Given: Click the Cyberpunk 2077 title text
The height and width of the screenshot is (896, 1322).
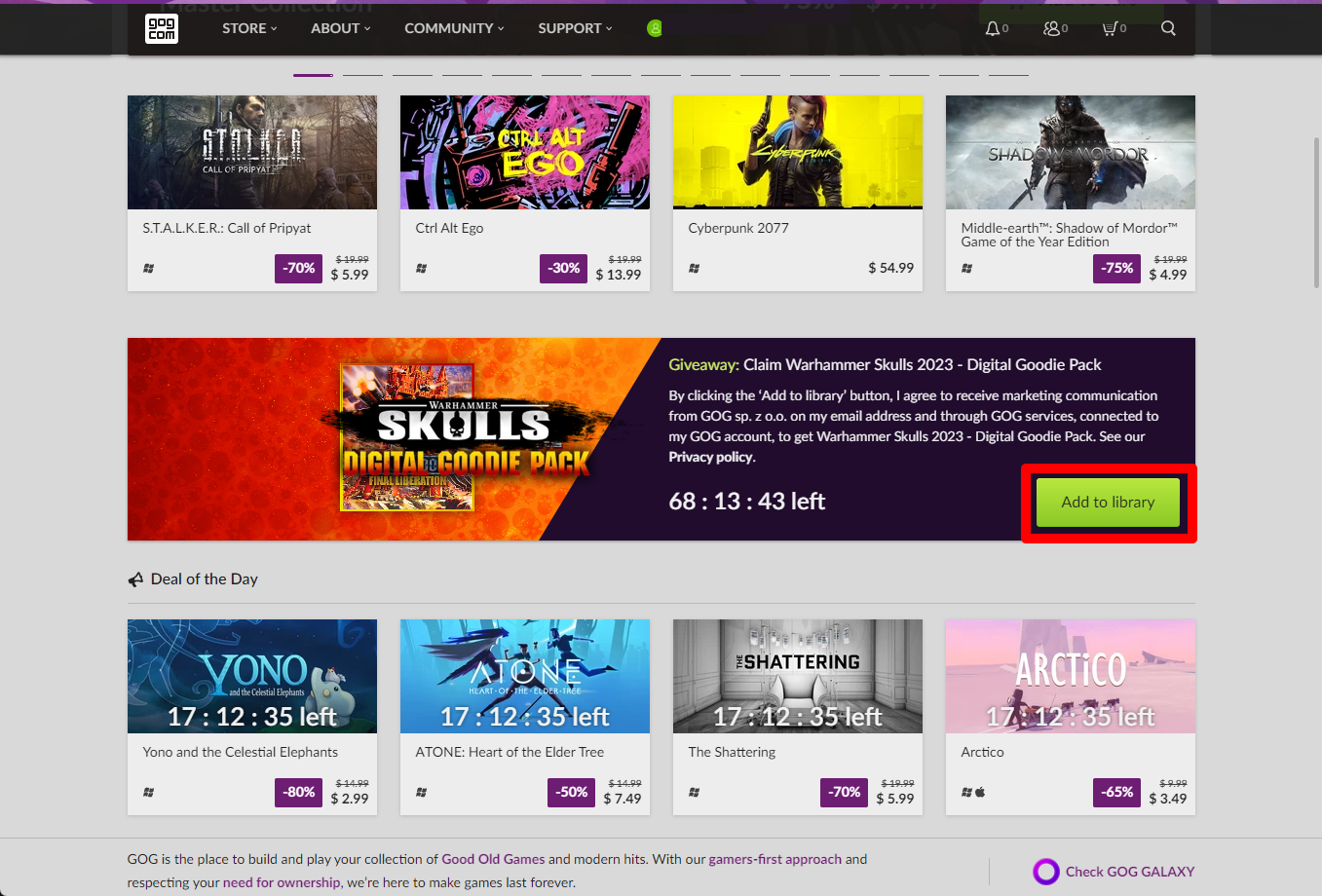Looking at the screenshot, I should pos(738,228).
